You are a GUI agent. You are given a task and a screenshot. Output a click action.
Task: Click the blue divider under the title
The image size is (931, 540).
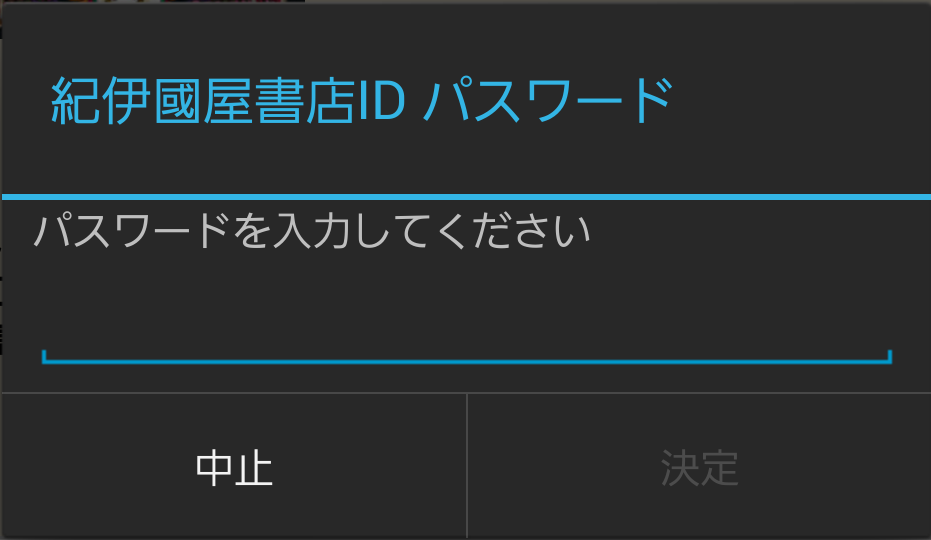coord(466,197)
